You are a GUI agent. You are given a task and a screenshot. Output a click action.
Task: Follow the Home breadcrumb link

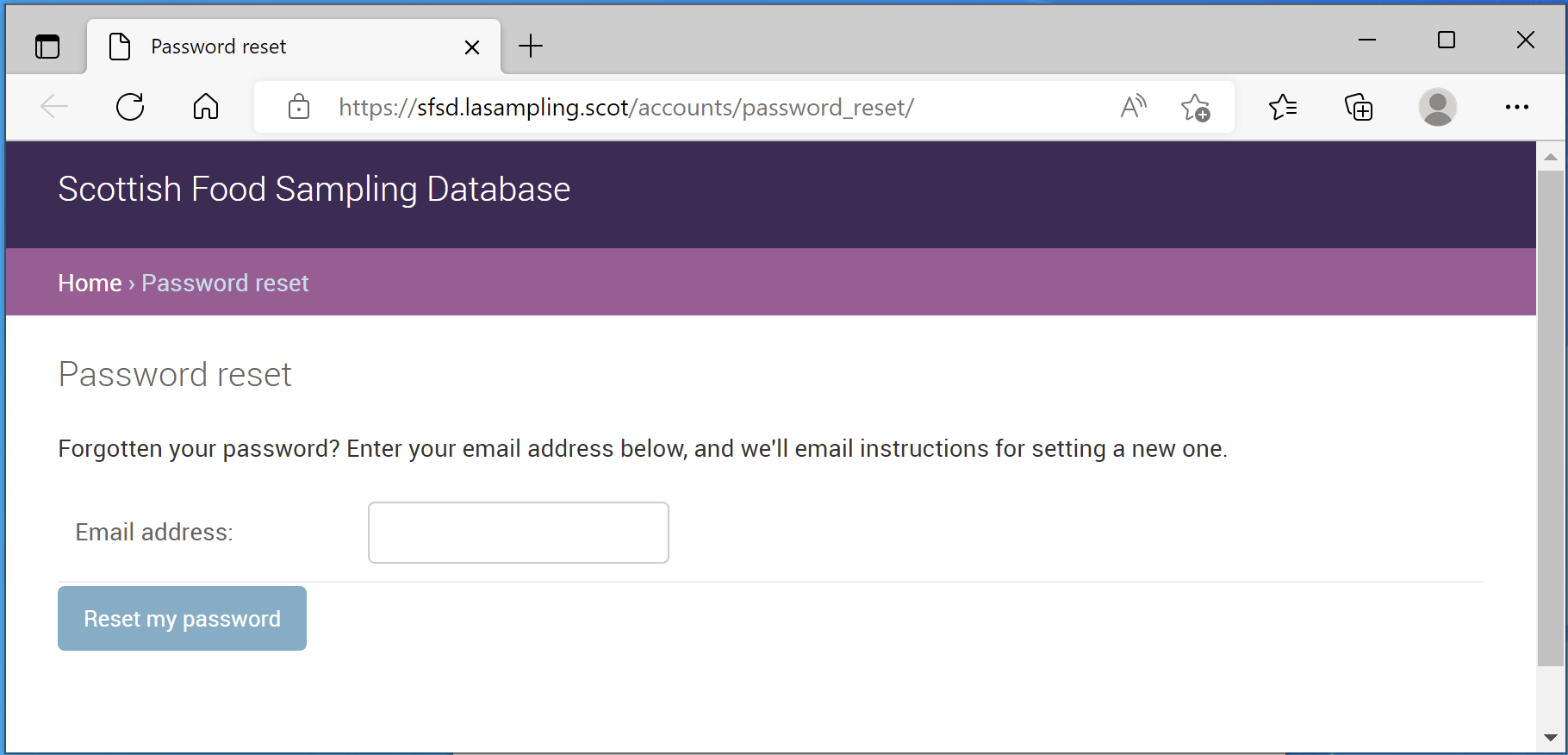tap(90, 284)
